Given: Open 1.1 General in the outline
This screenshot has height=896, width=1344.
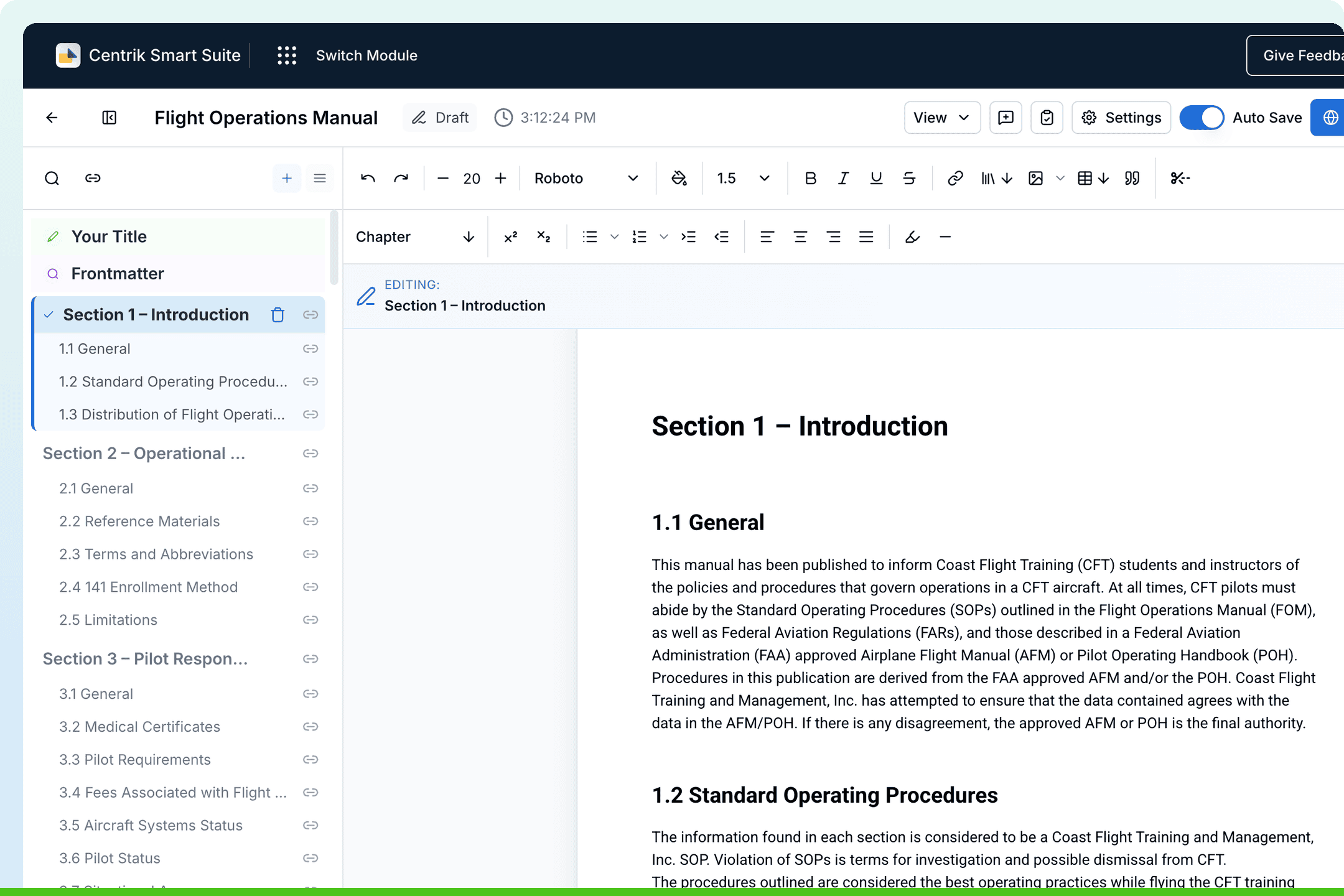Looking at the screenshot, I should tap(95, 349).
